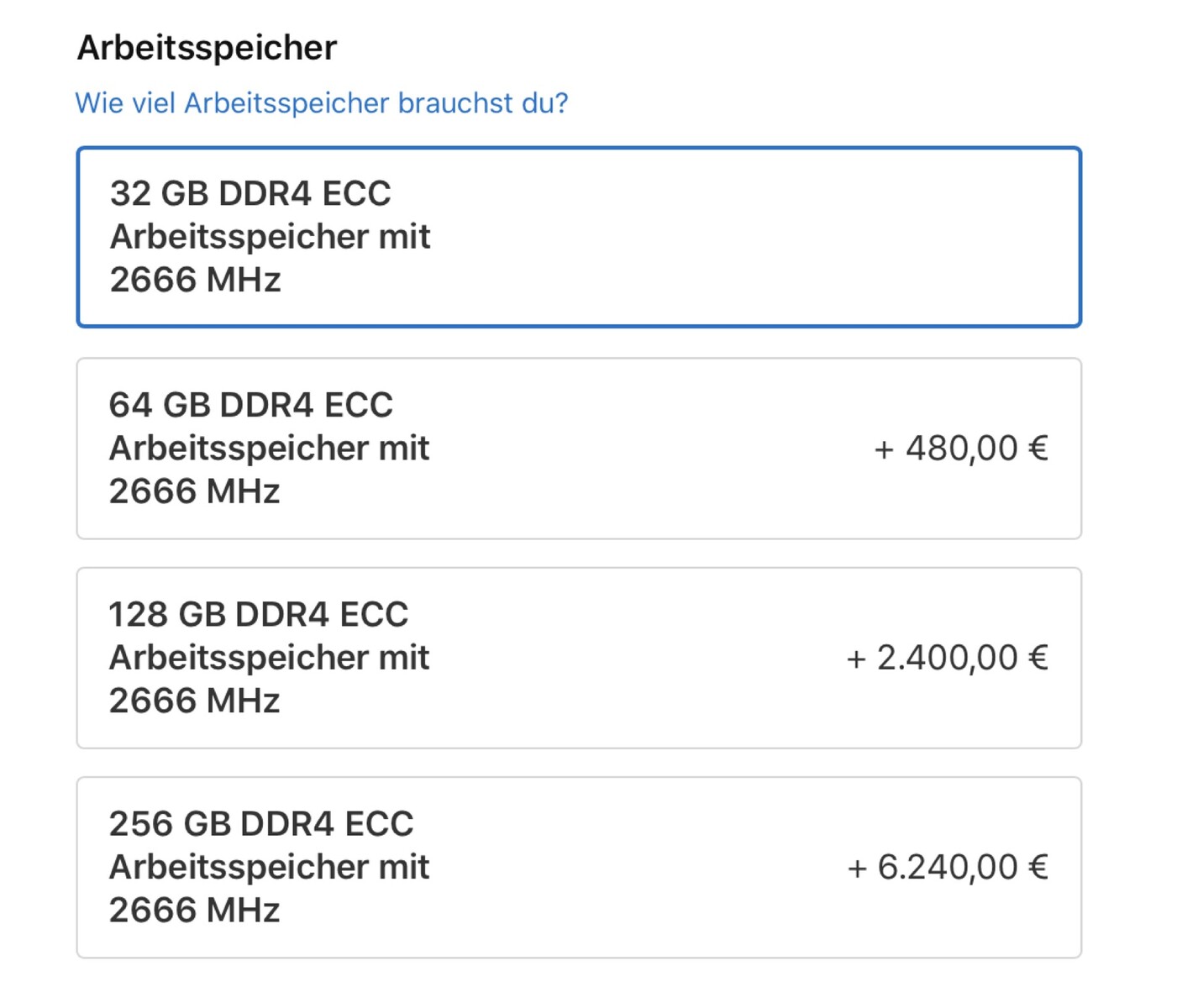Screen dimensions: 1177x1008
Task: Click the 'Arbeitsspeicher' section heading
Action: [207, 48]
